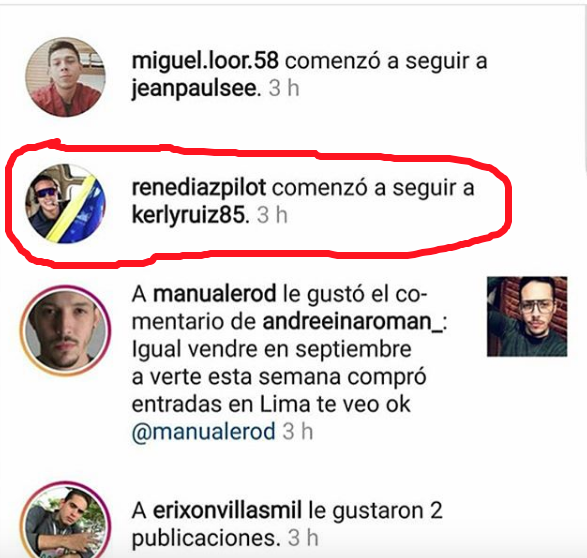The height and width of the screenshot is (558, 587).
Task: View erixonvillasmil's story from avatar
Action: (x=66, y=522)
